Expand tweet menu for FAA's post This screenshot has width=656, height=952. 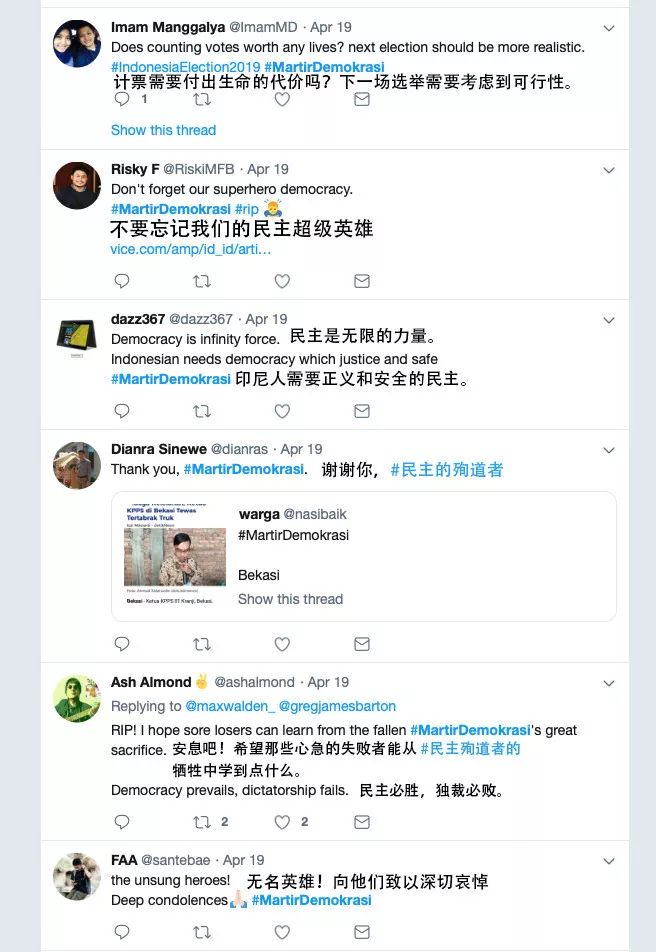pyautogui.click(x=609, y=862)
